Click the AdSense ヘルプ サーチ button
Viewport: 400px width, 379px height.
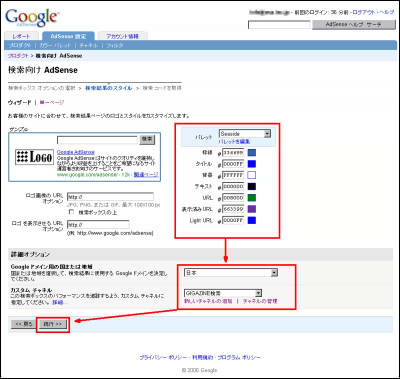click(354, 25)
